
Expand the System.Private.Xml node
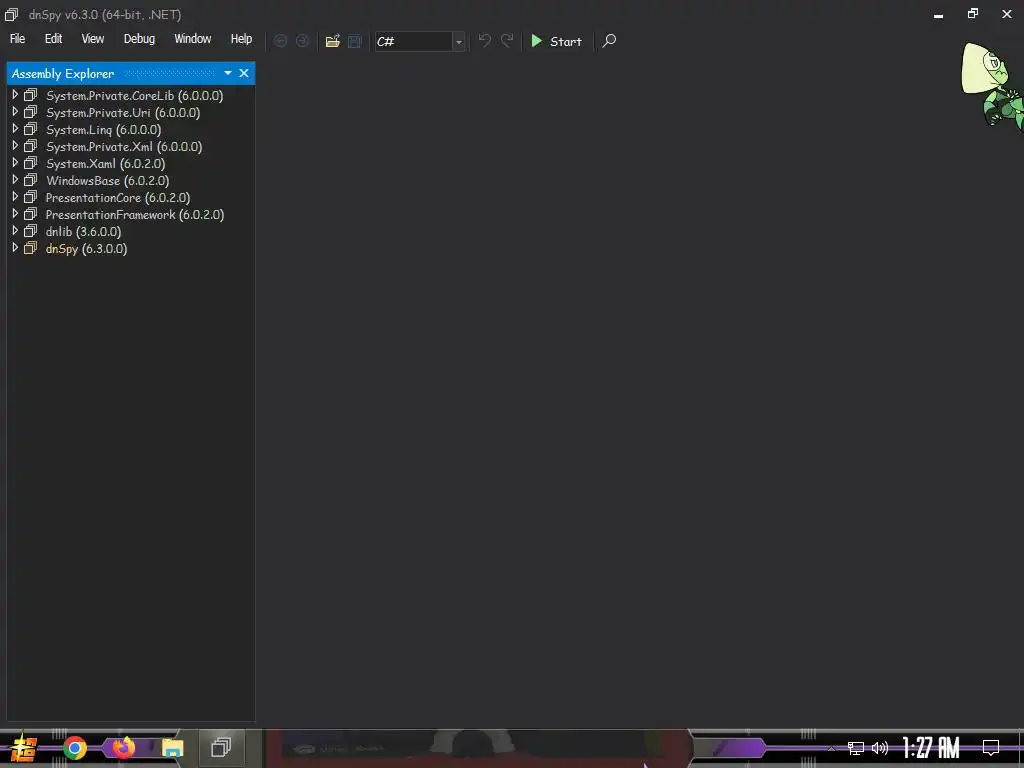tap(15, 146)
